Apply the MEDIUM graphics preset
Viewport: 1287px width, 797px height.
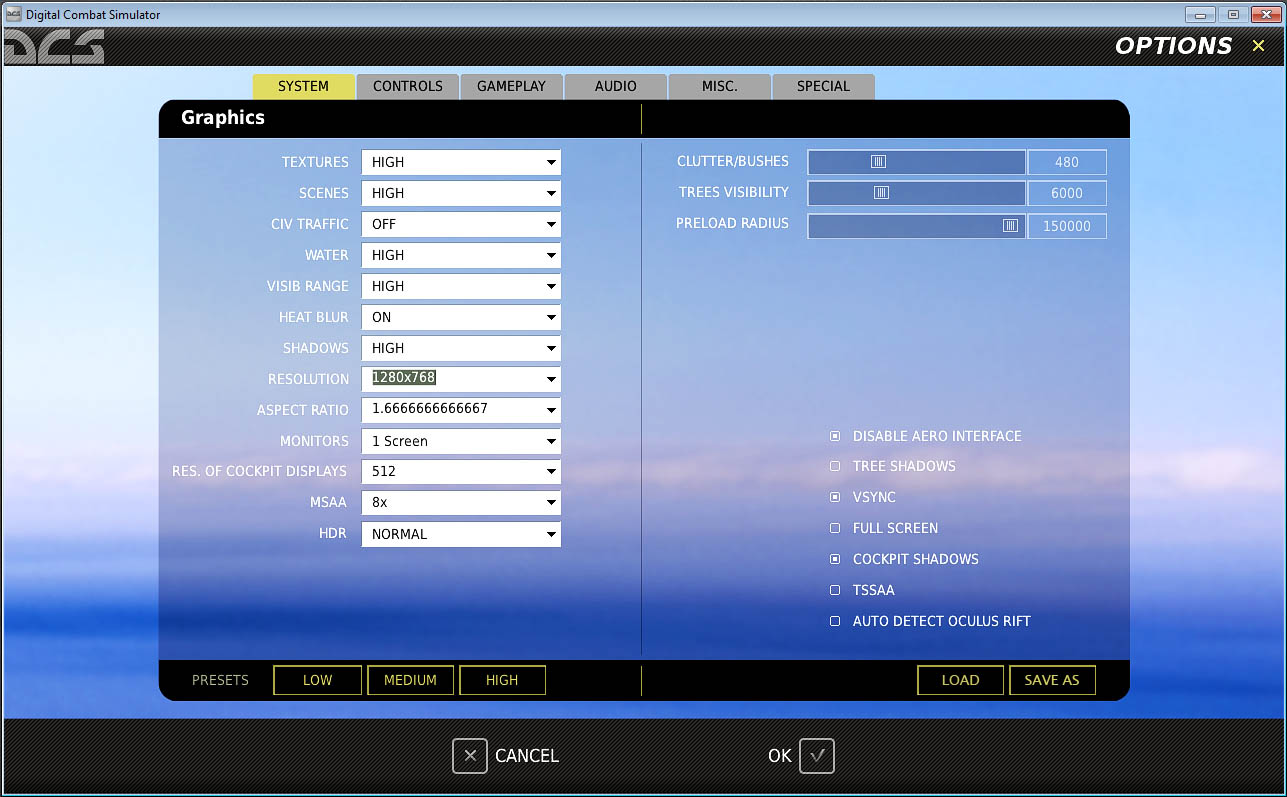pos(411,680)
